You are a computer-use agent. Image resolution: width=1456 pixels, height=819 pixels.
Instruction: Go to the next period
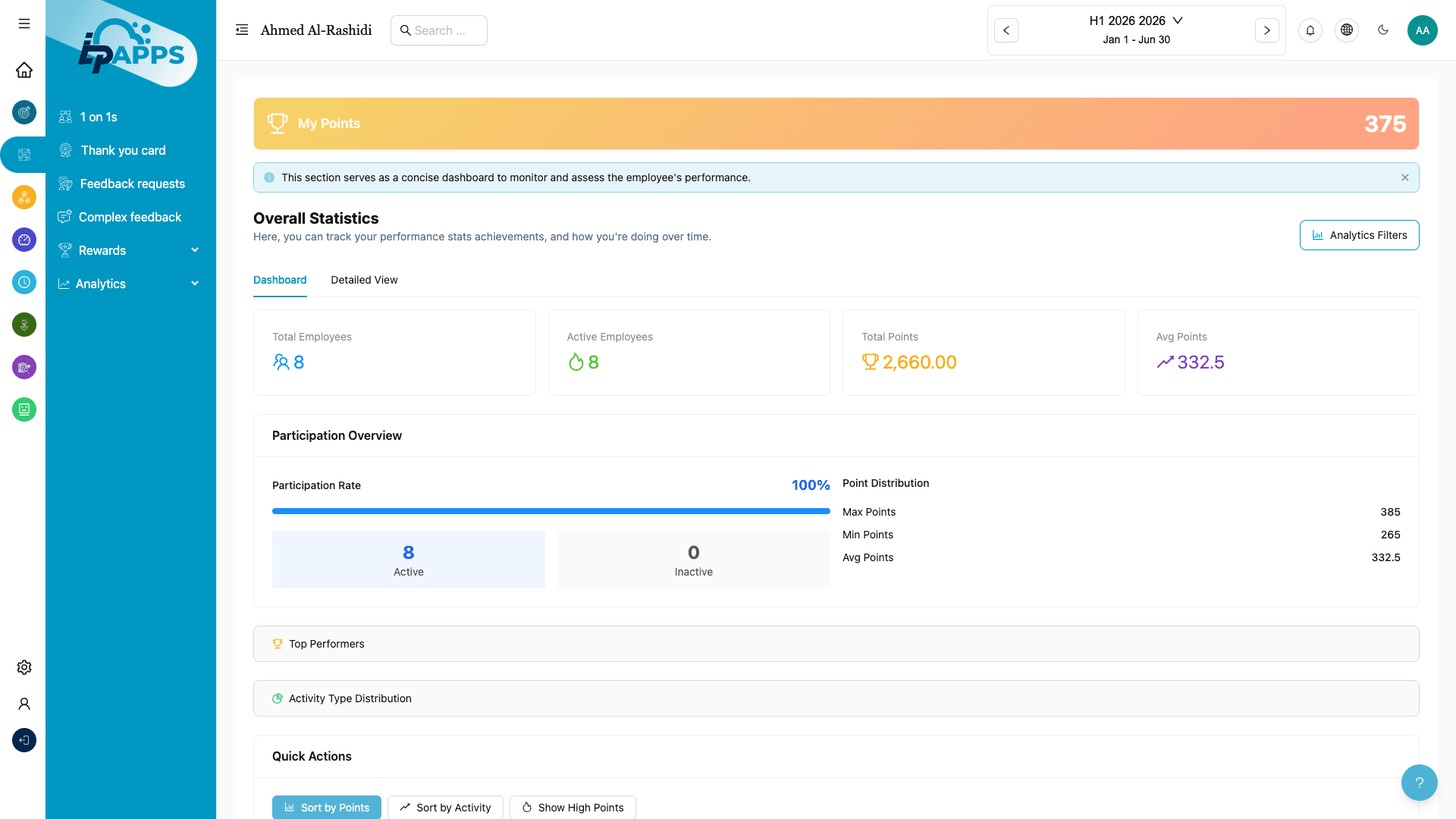(x=1267, y=30)
